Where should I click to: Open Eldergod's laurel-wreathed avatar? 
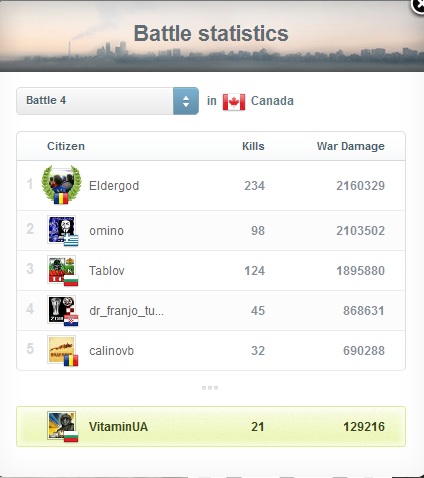[61, 184]
